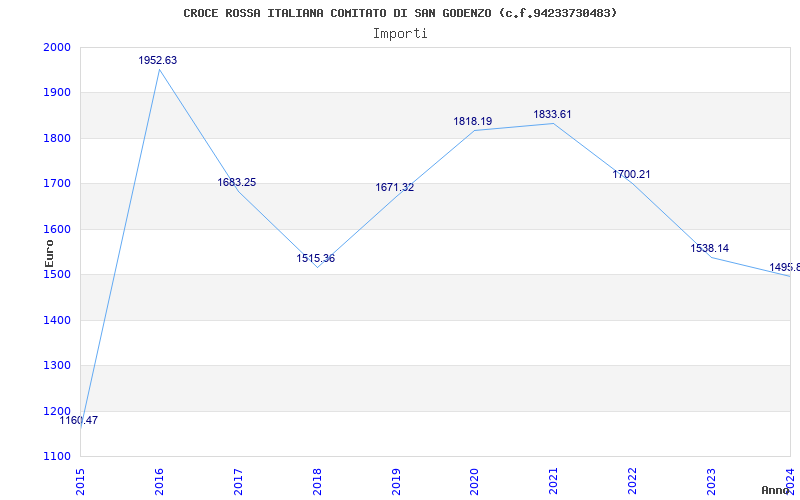The image size is (800, 500).
Task: Click the x-axis year 2017
Action: tap(238, 481)
